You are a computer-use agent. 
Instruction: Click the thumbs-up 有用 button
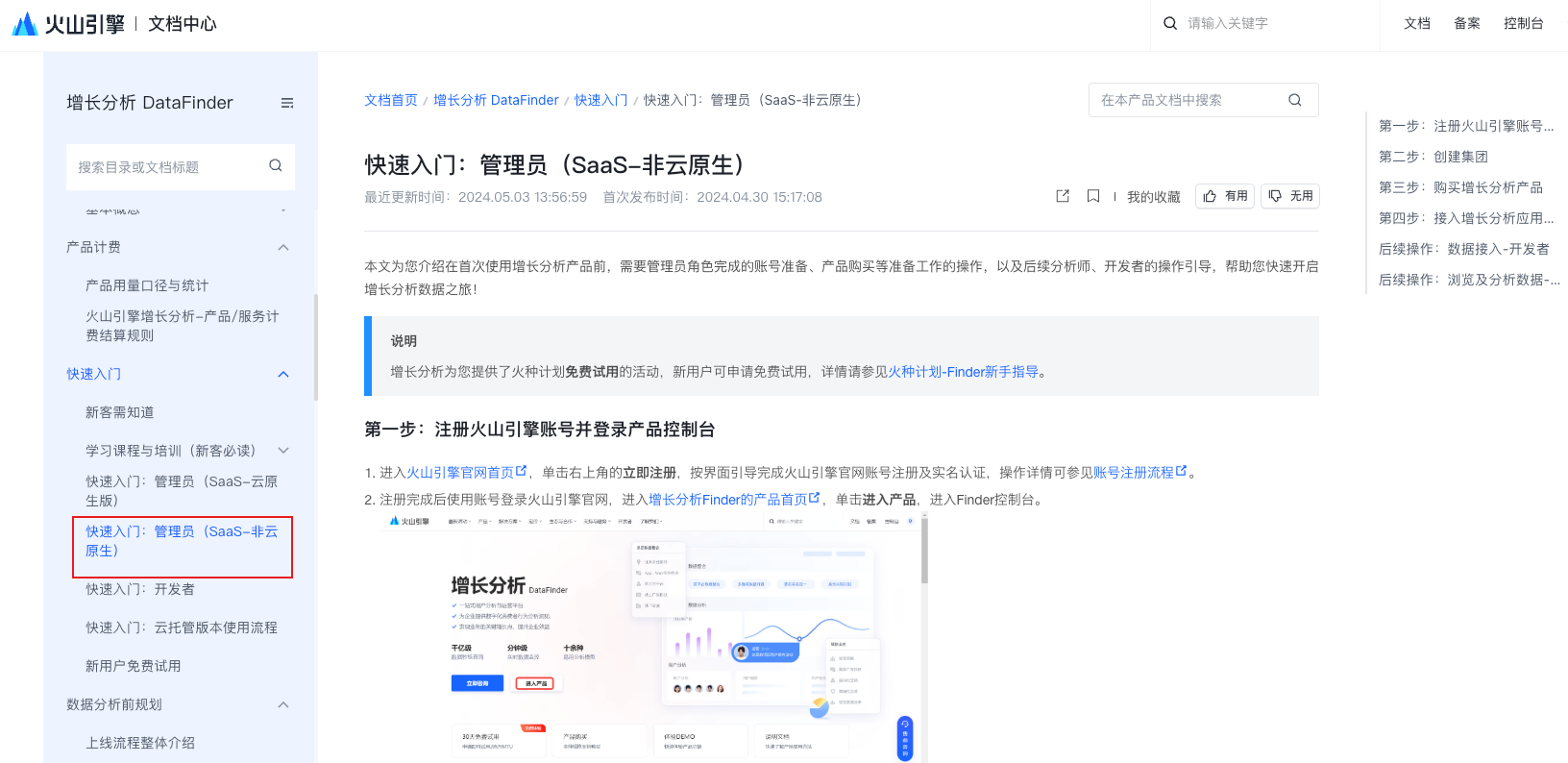pyautogui.click(x=1225, y=196)
